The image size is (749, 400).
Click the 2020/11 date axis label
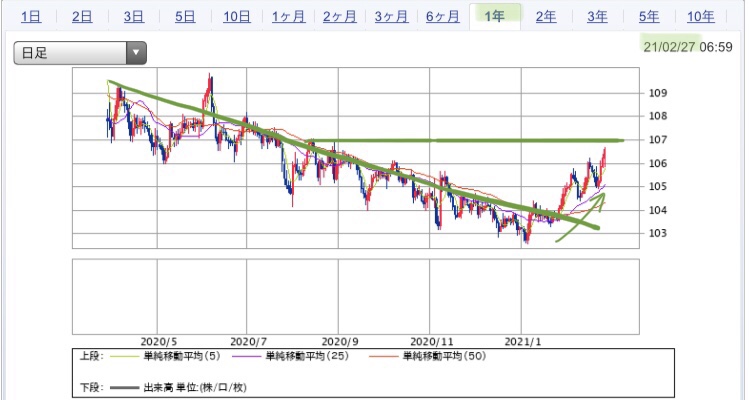[x=431, y=342]
